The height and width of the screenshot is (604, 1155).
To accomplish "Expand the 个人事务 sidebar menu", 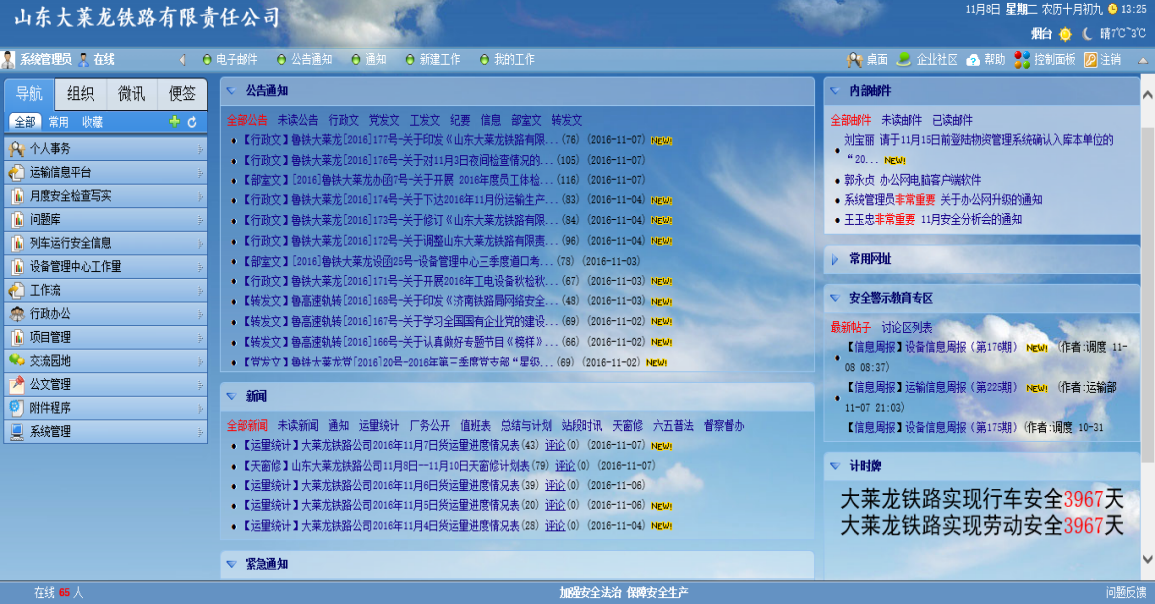I will 105,149.
